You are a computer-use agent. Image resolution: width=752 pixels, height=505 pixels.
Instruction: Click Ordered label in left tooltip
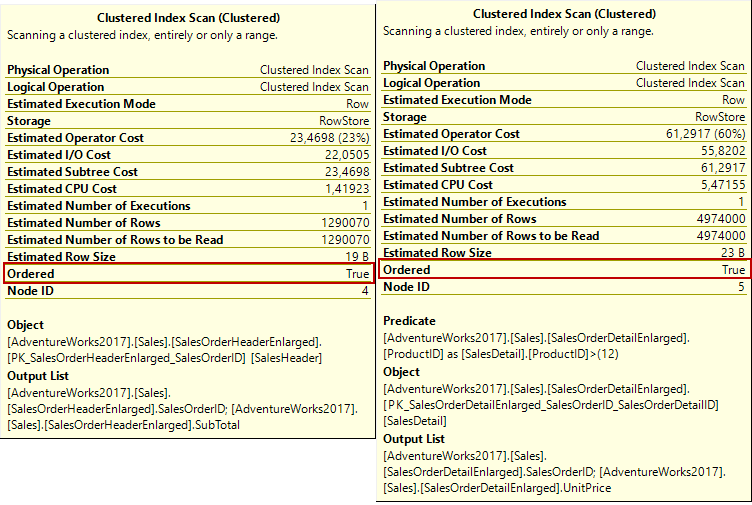tap(31, 274)
